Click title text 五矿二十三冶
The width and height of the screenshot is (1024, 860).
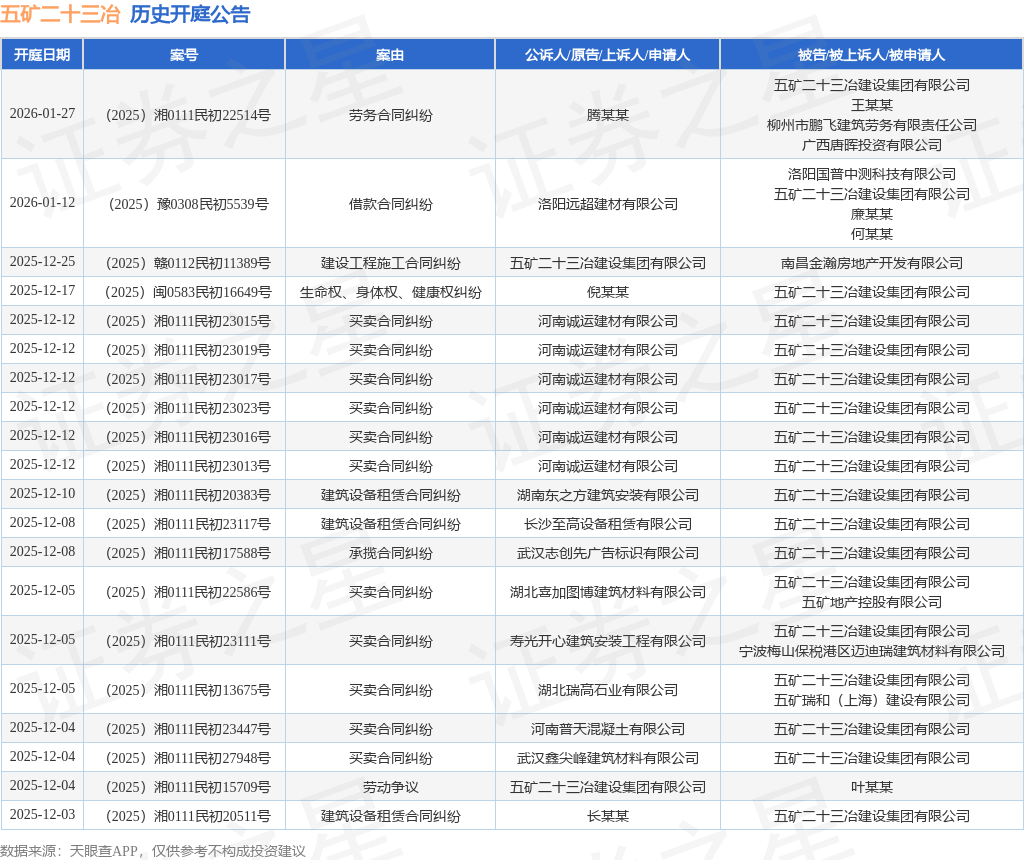pyautogui.click(x=60, y=14)
